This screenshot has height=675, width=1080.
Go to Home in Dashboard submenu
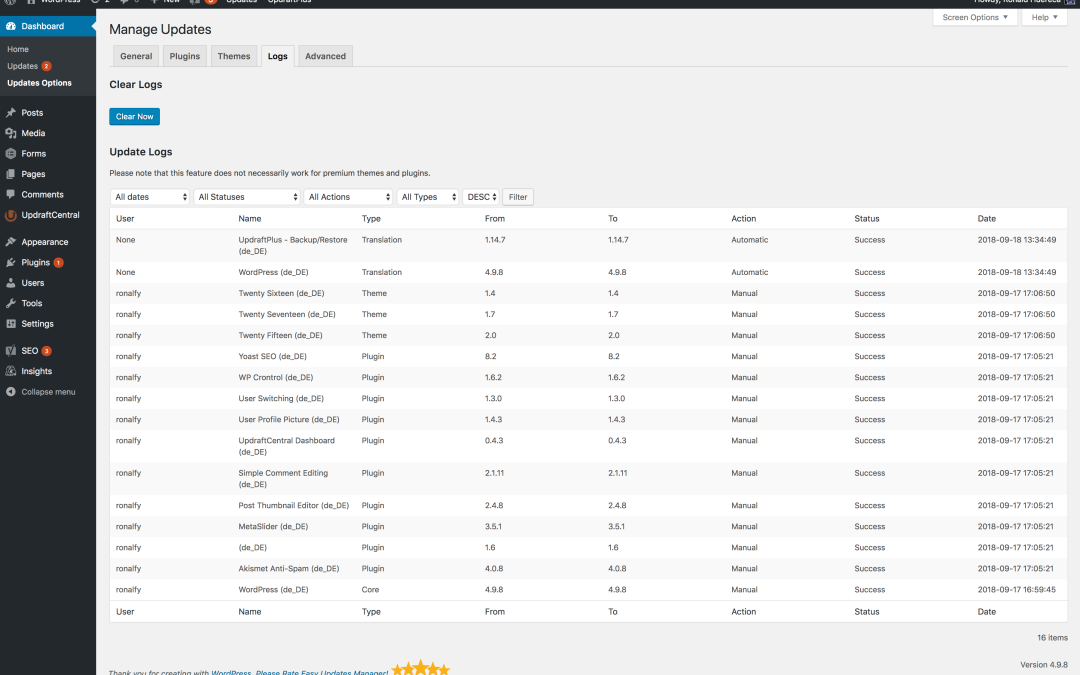(x=18, y=50)
